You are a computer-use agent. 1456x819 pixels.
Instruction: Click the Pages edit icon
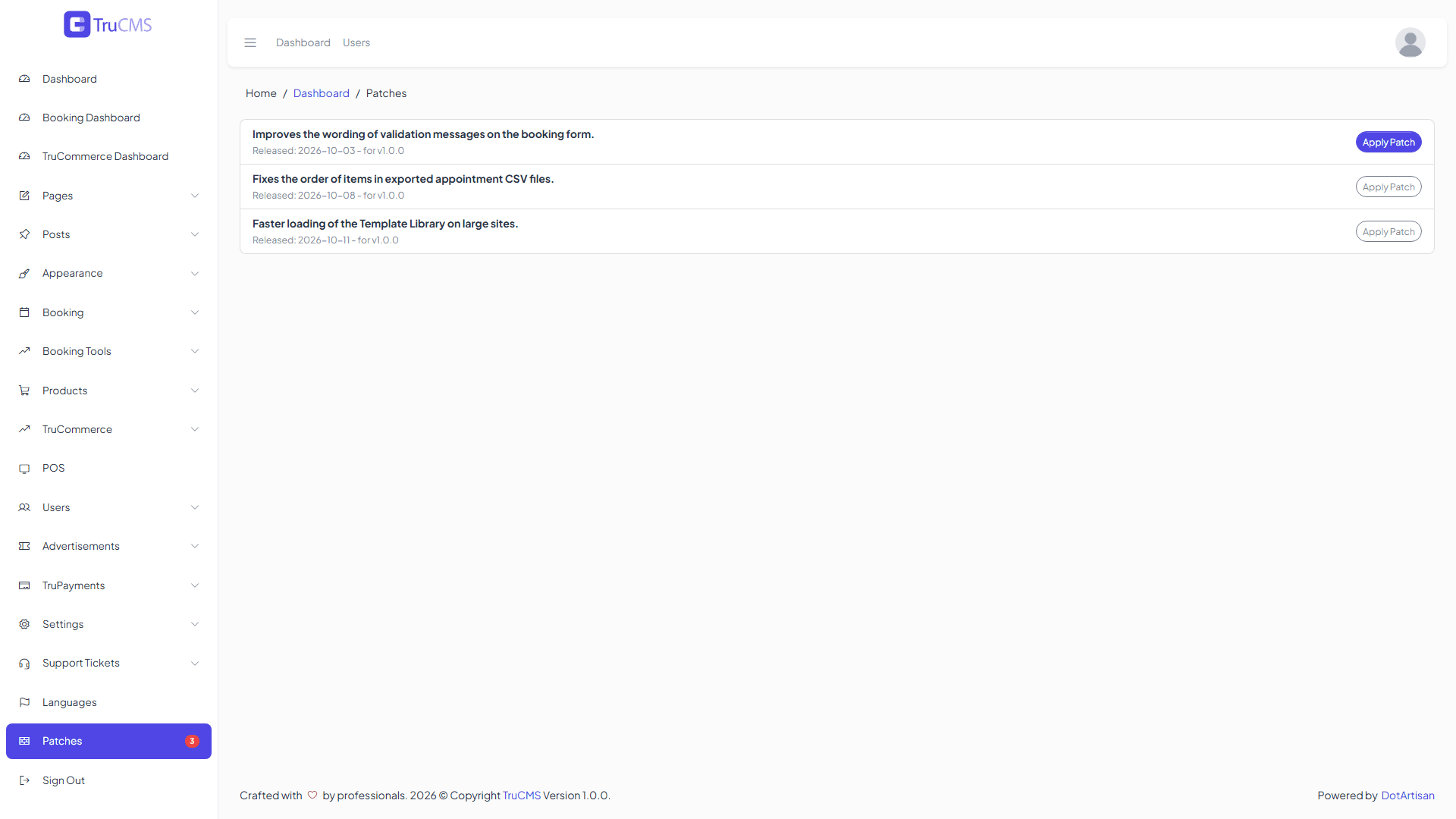click(x=24, y=196)
